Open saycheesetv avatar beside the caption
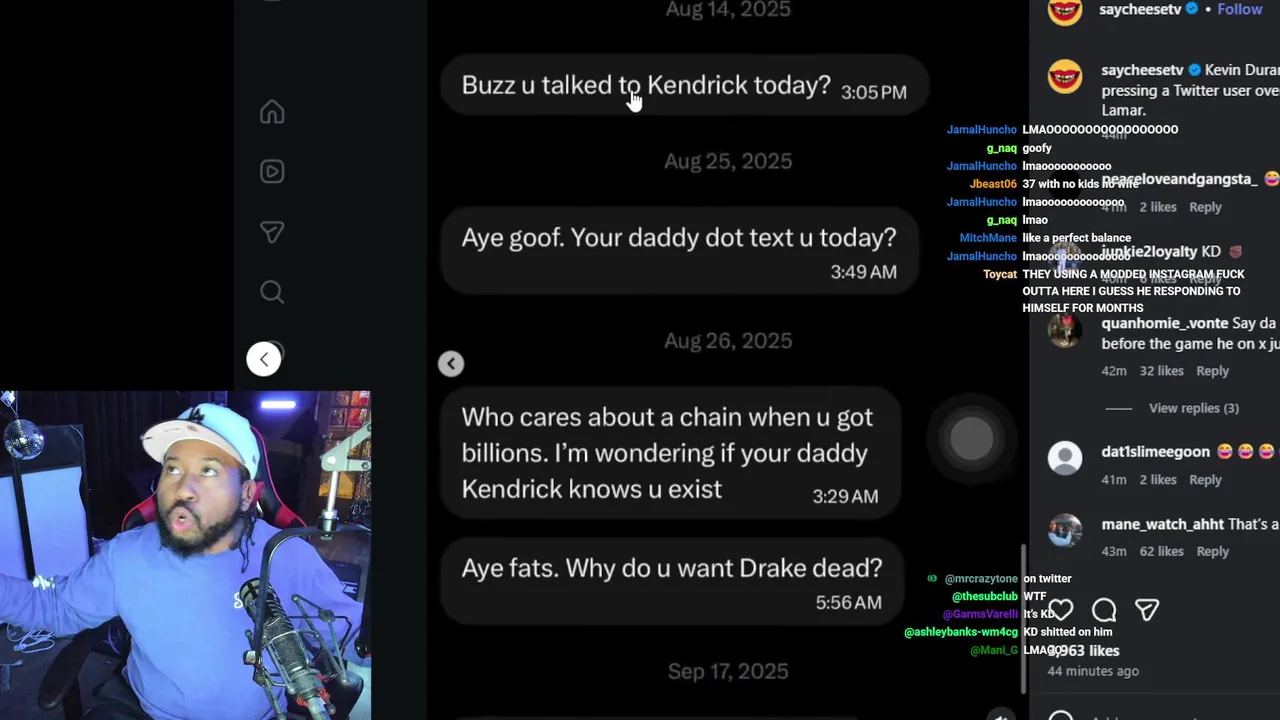Screen dimensions: 1280x720 click(1065, 77)
